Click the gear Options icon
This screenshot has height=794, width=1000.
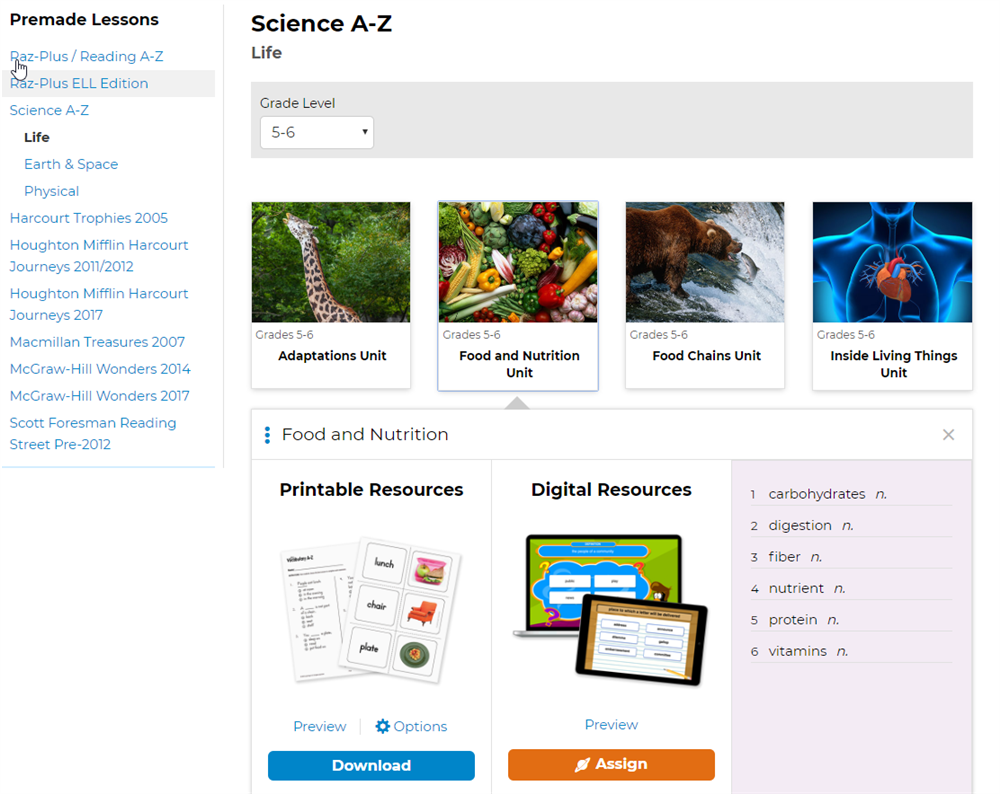click(x=383, y=727)
